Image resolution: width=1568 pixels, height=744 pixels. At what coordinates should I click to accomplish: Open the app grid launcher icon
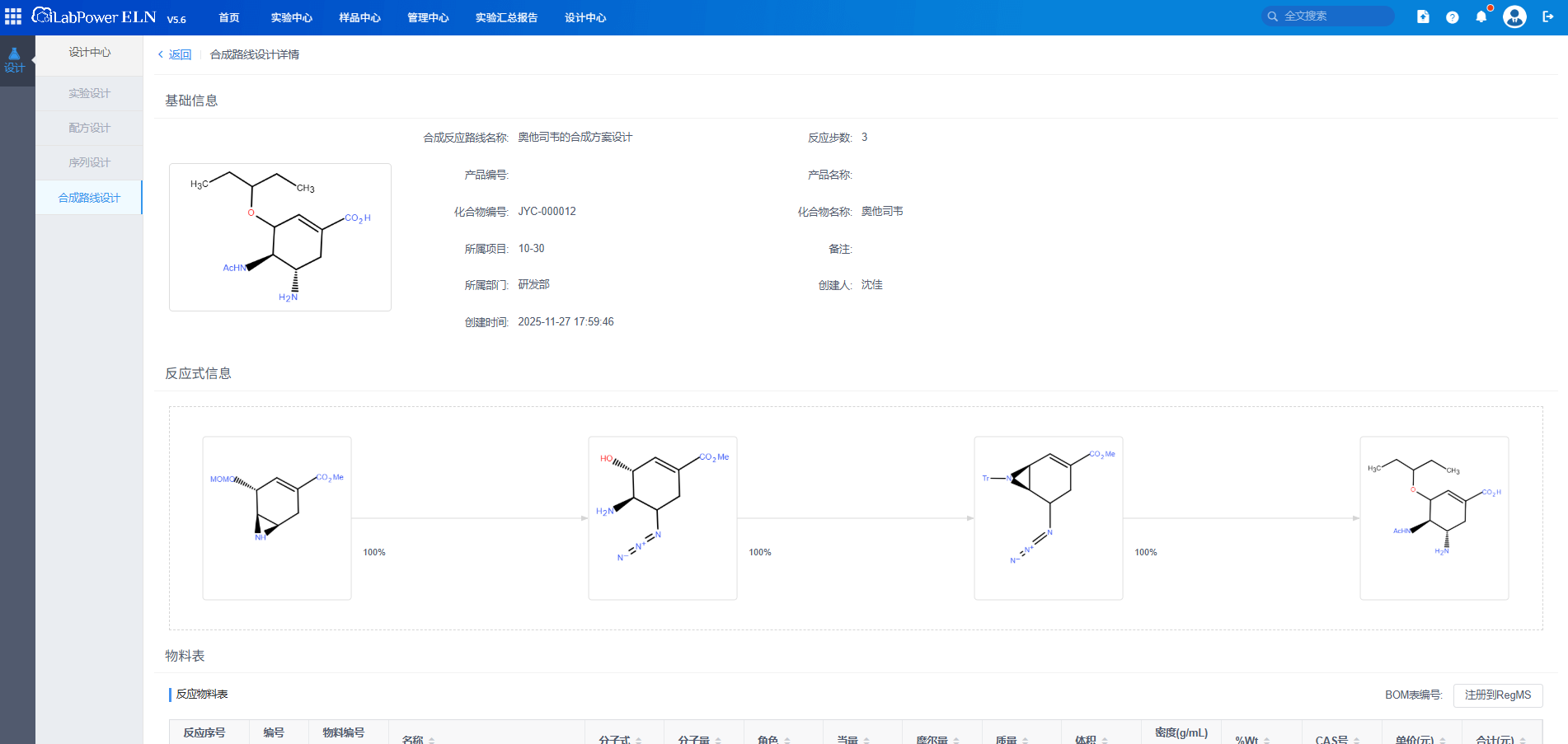(x=13, y=16)
